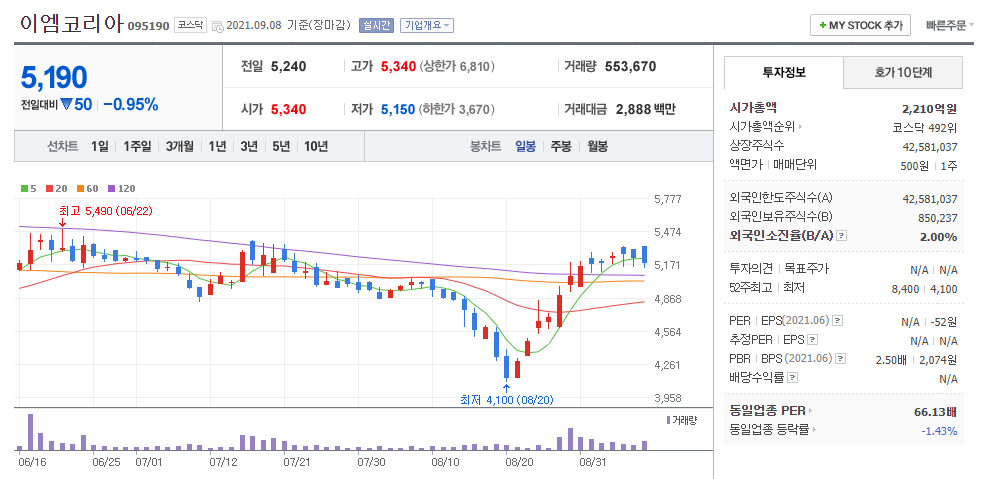Click help icon next to 추정PER EPS
Screen dimensions: 988x479
813,340
